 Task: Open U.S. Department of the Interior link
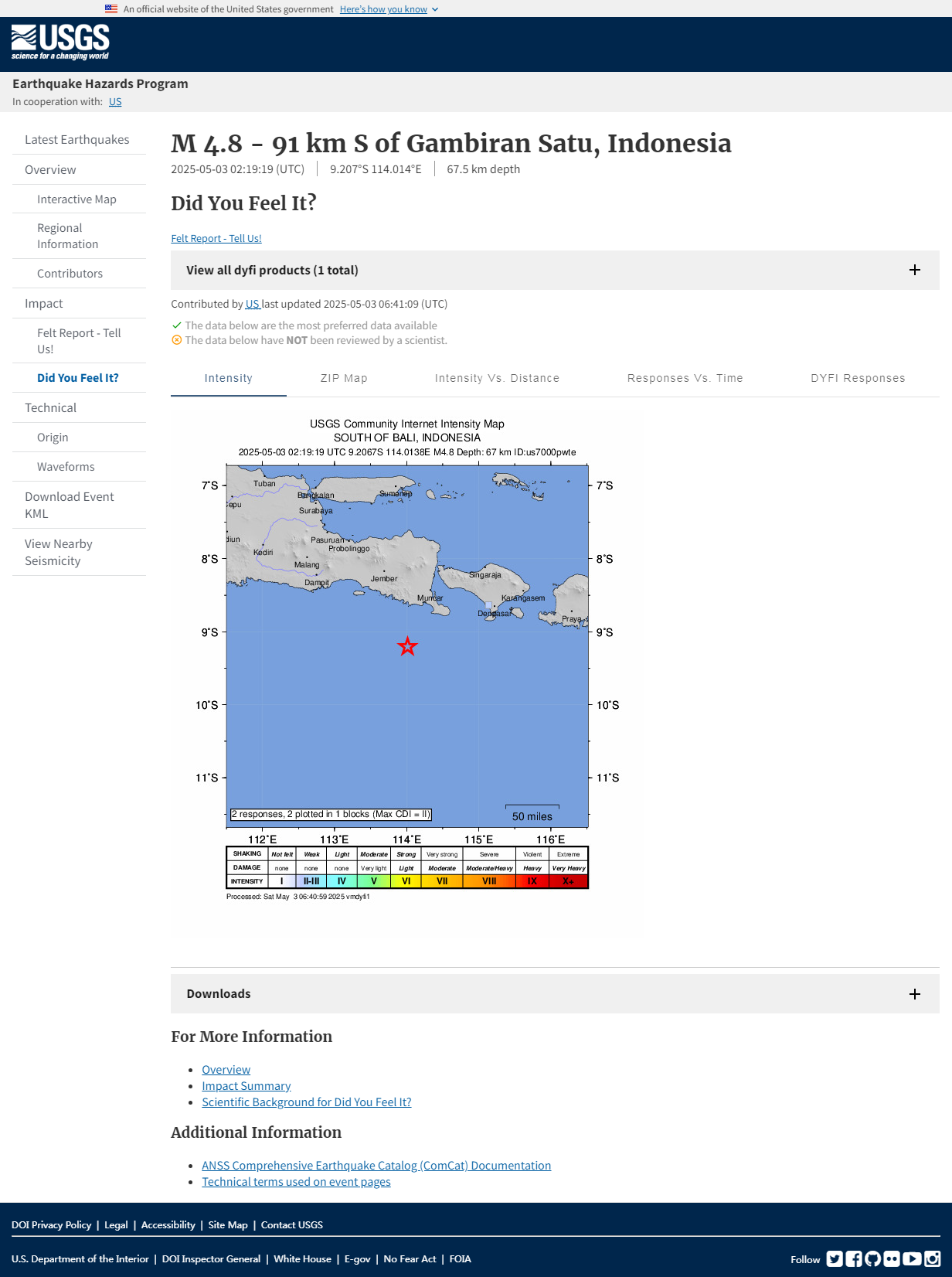pyautogui.click(x=80, y=1258)
